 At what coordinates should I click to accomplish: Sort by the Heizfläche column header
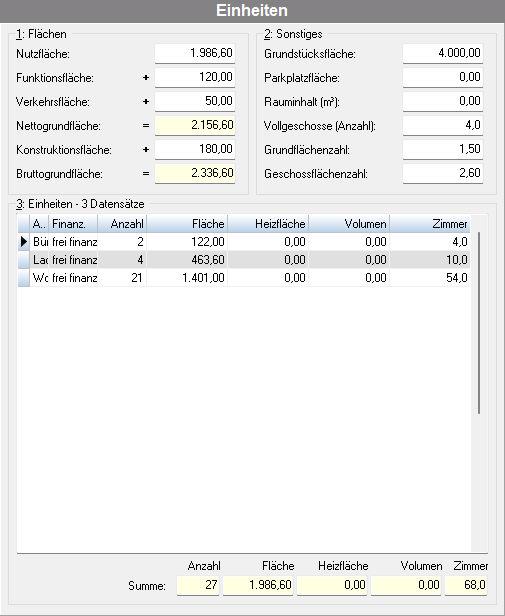point(268,224)
